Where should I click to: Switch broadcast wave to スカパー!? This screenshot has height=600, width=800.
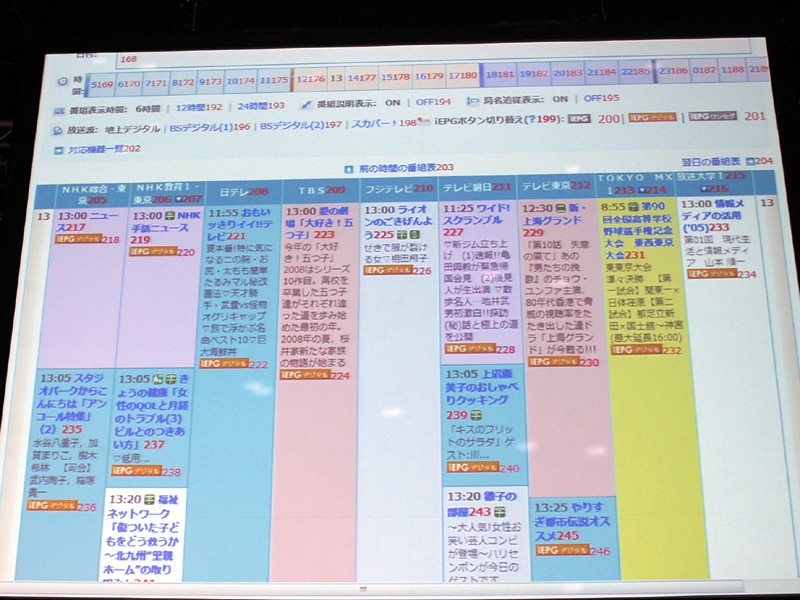point(374,123)
